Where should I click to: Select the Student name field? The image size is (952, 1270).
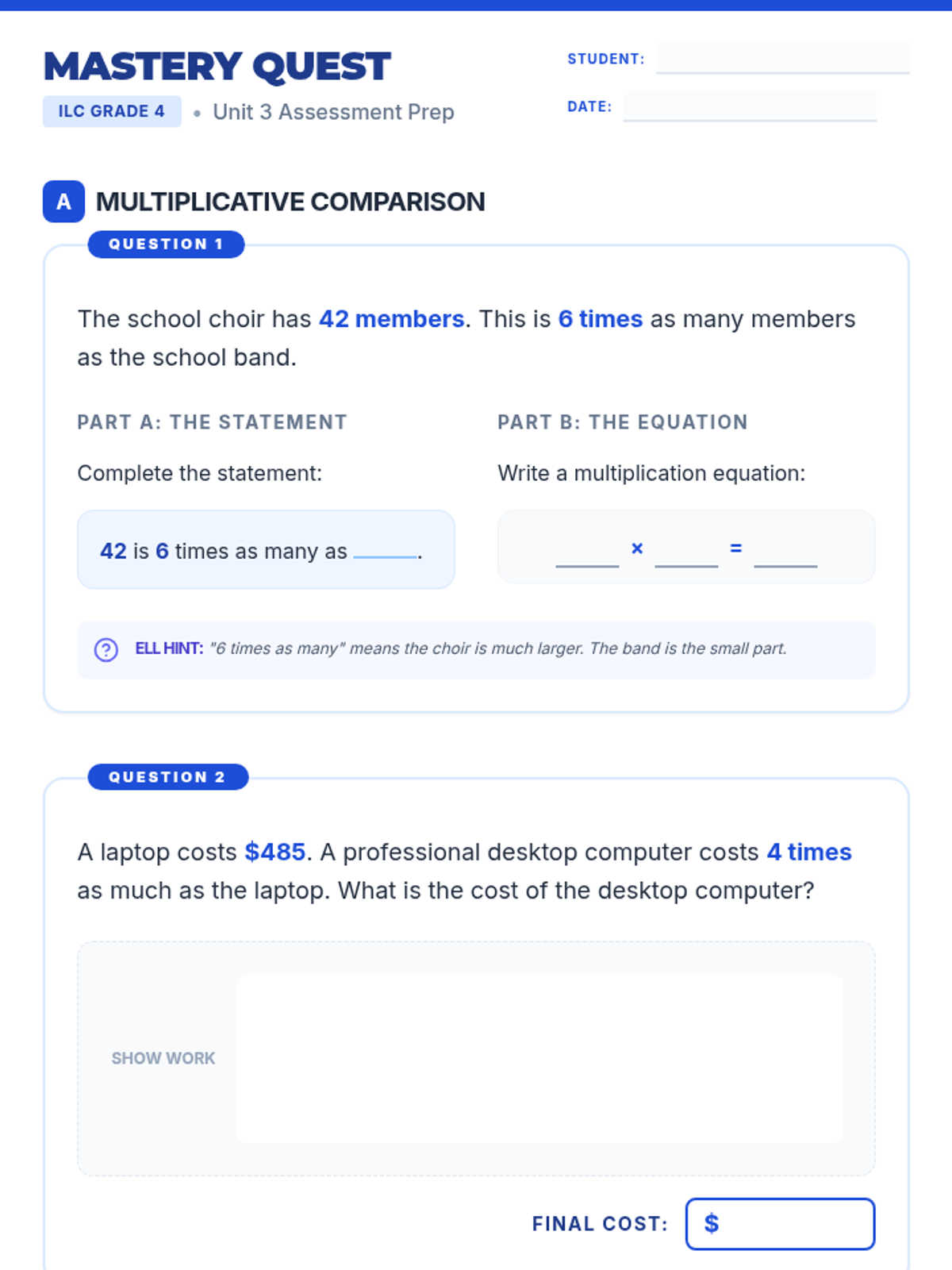(x=783, y=59)
